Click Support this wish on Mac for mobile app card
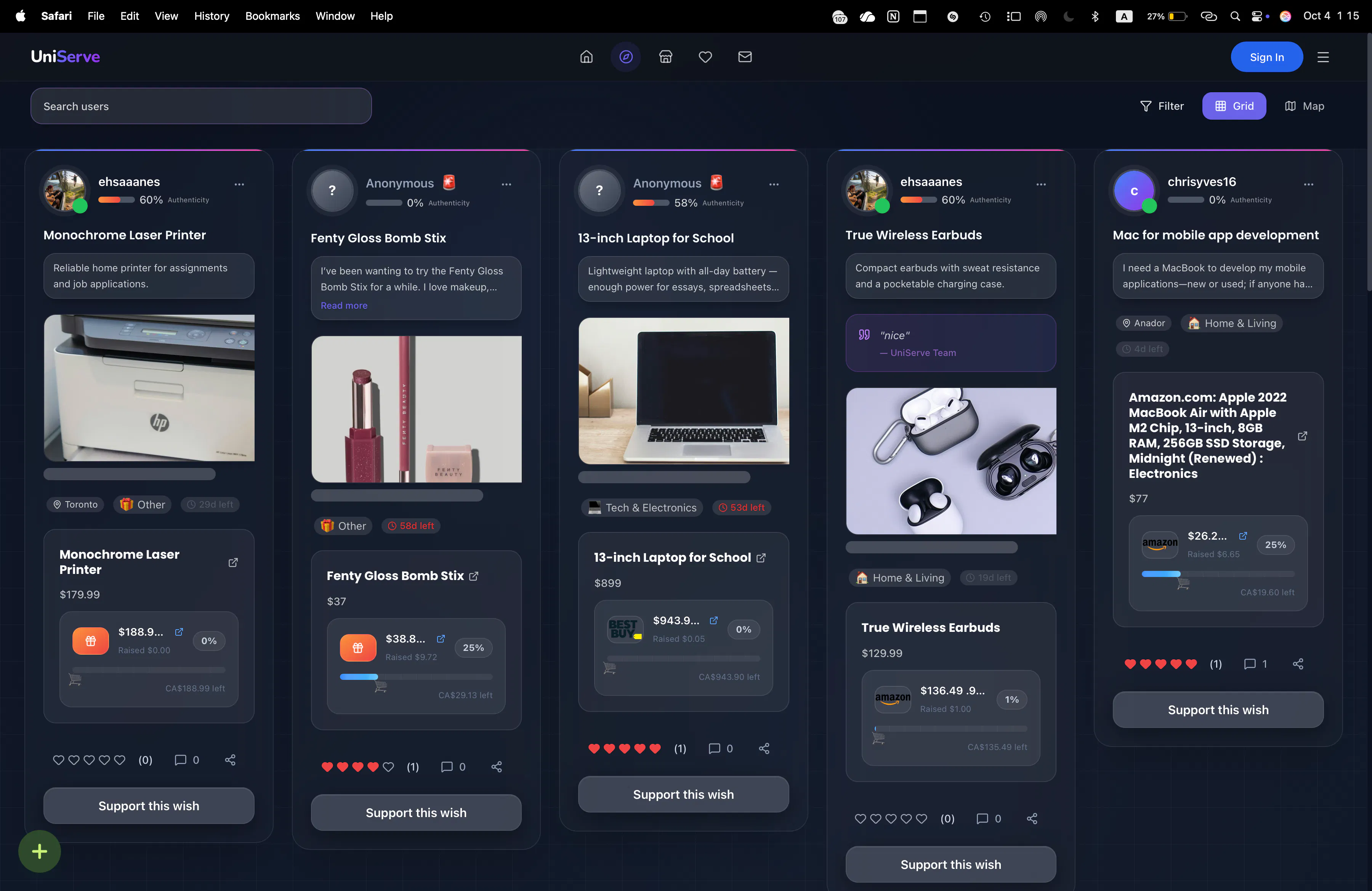 pyautogui.click(x=1218, y=710)
